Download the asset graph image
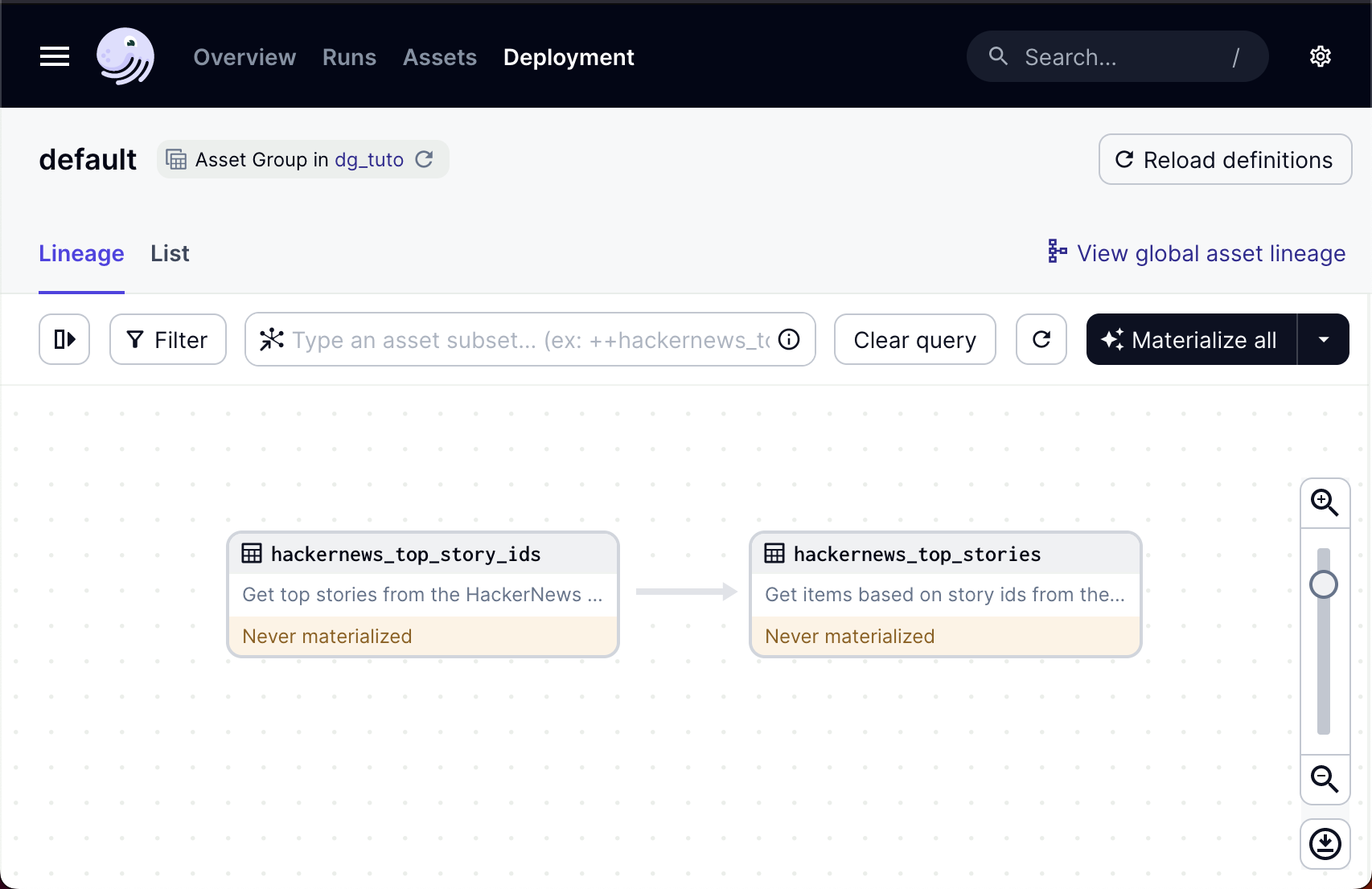 point(1325,844)
